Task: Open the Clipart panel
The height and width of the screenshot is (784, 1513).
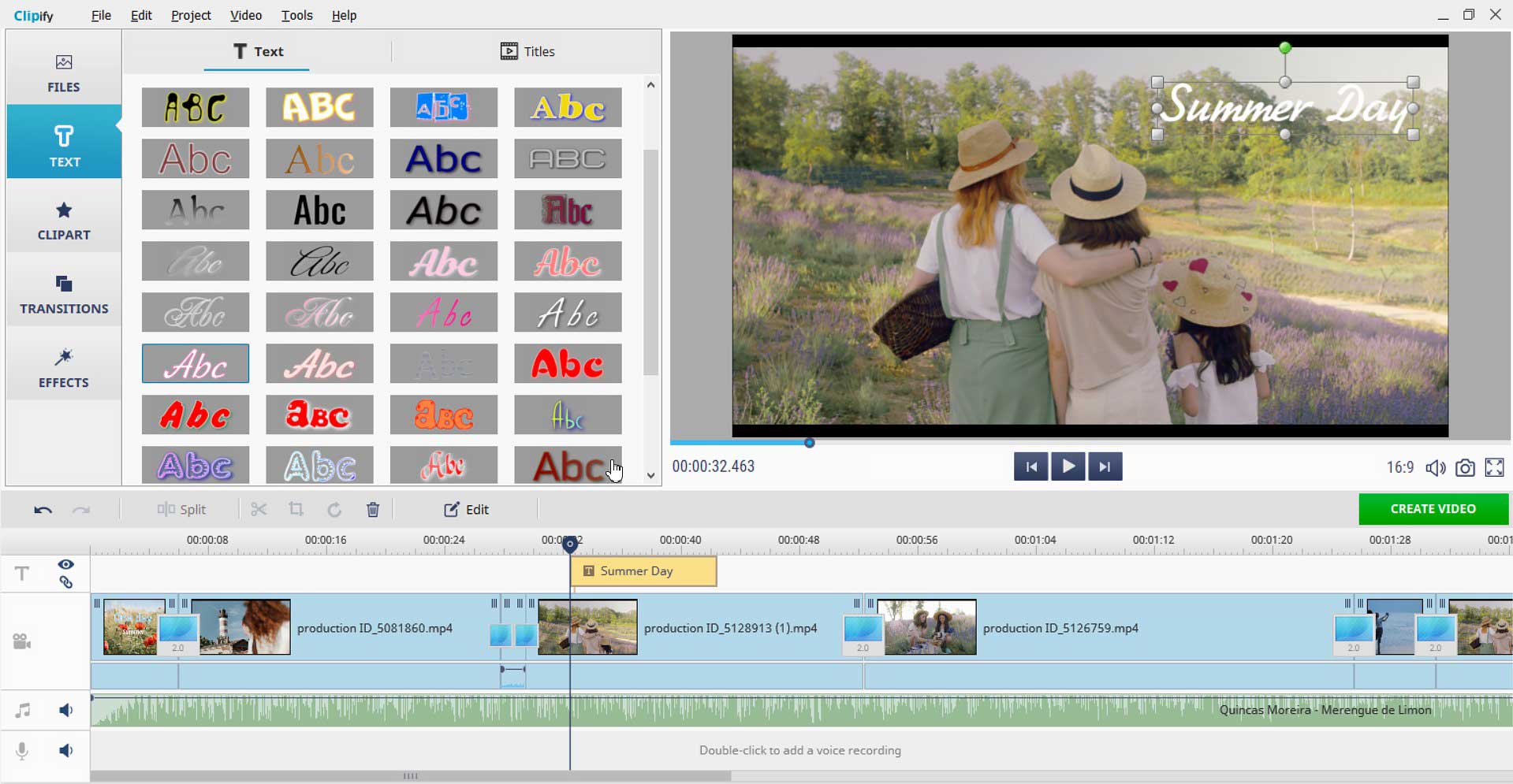Action: pos(64,221)
